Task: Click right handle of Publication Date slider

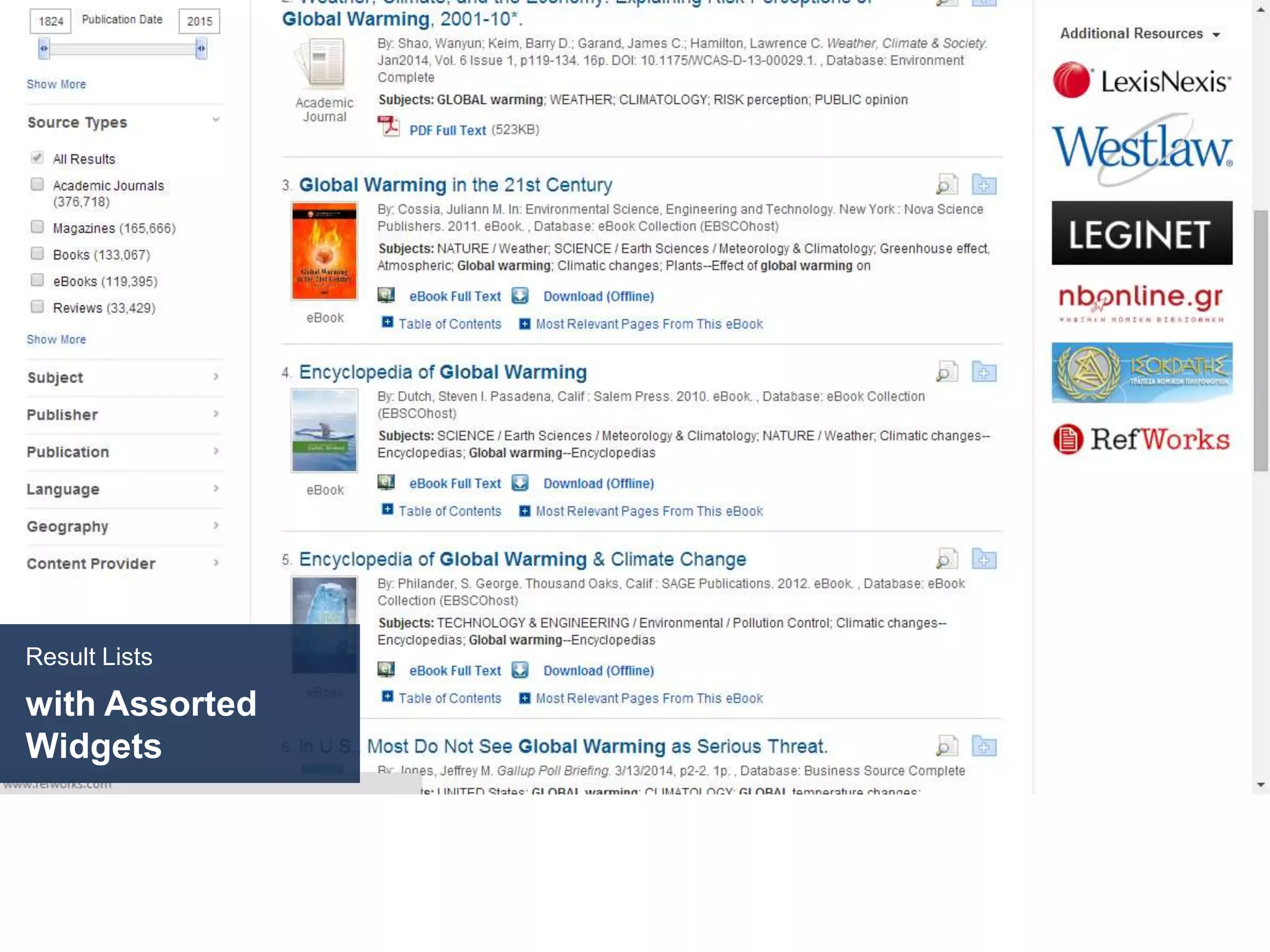Action: [x=201, y=48]
